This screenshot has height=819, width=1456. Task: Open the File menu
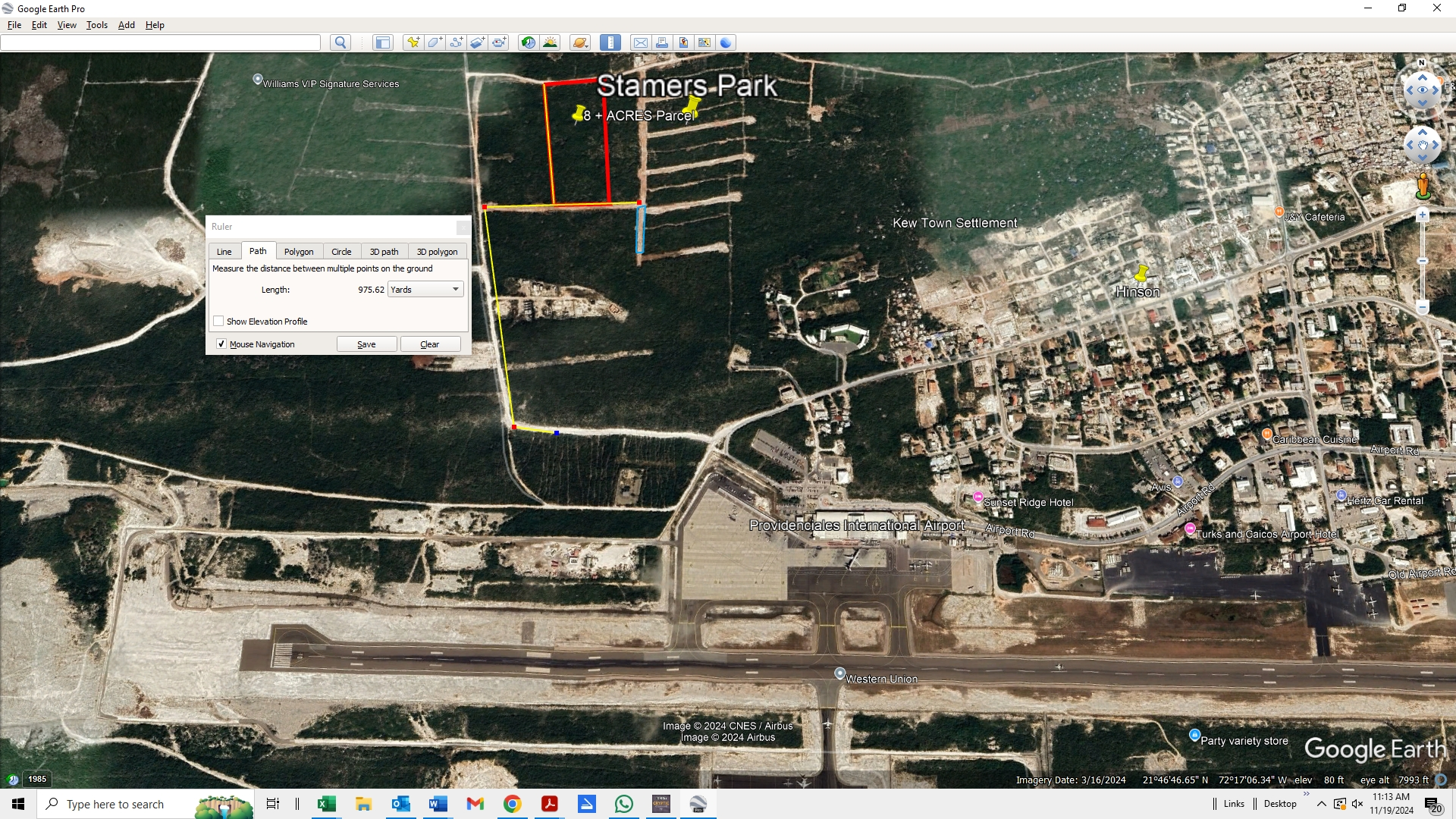point(14,25)
